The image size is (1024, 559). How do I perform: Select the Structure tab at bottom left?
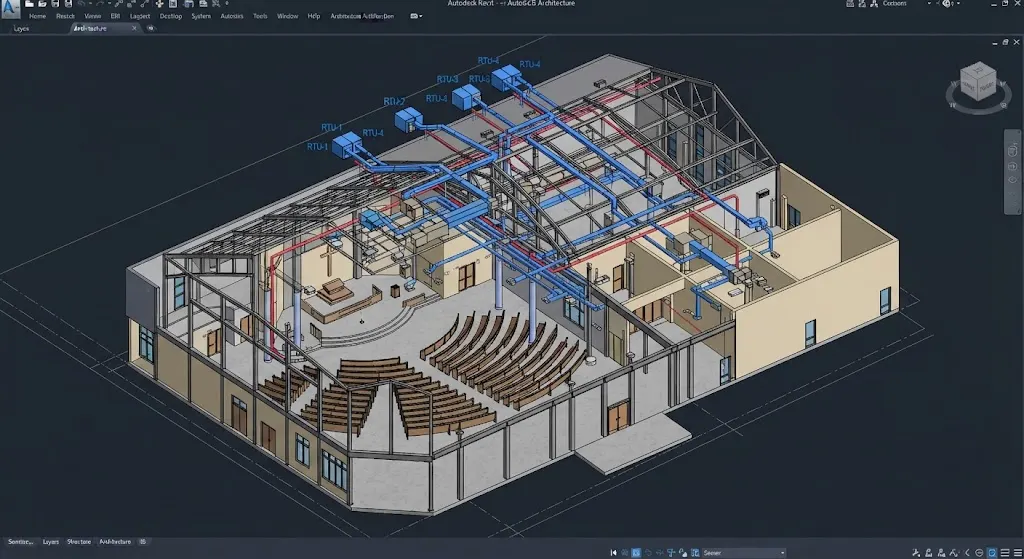point(79,542)
